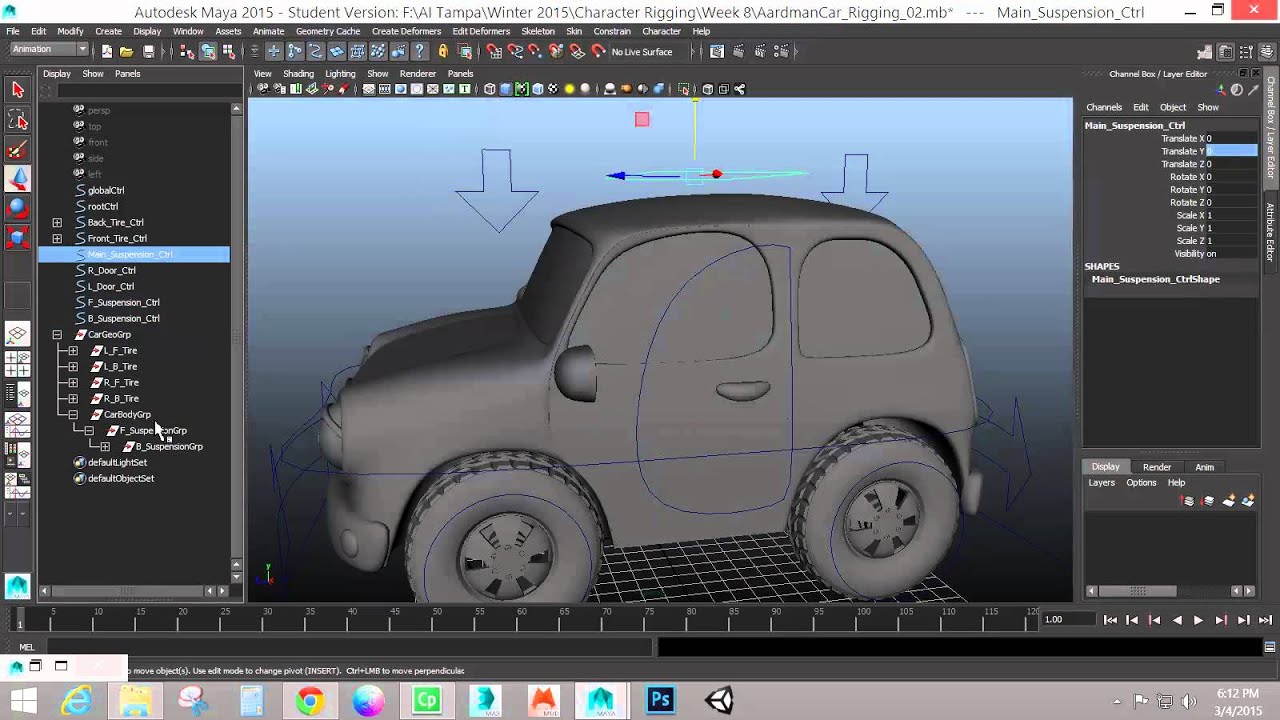Toggle use all lights yellow bulb icon
This screenshot has width=1280, height=720.
pos(569,89)
